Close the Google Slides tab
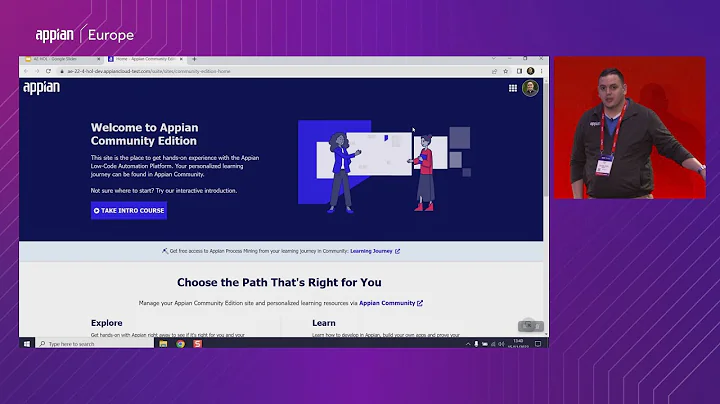The image size is (720, 404). (98, 59)
